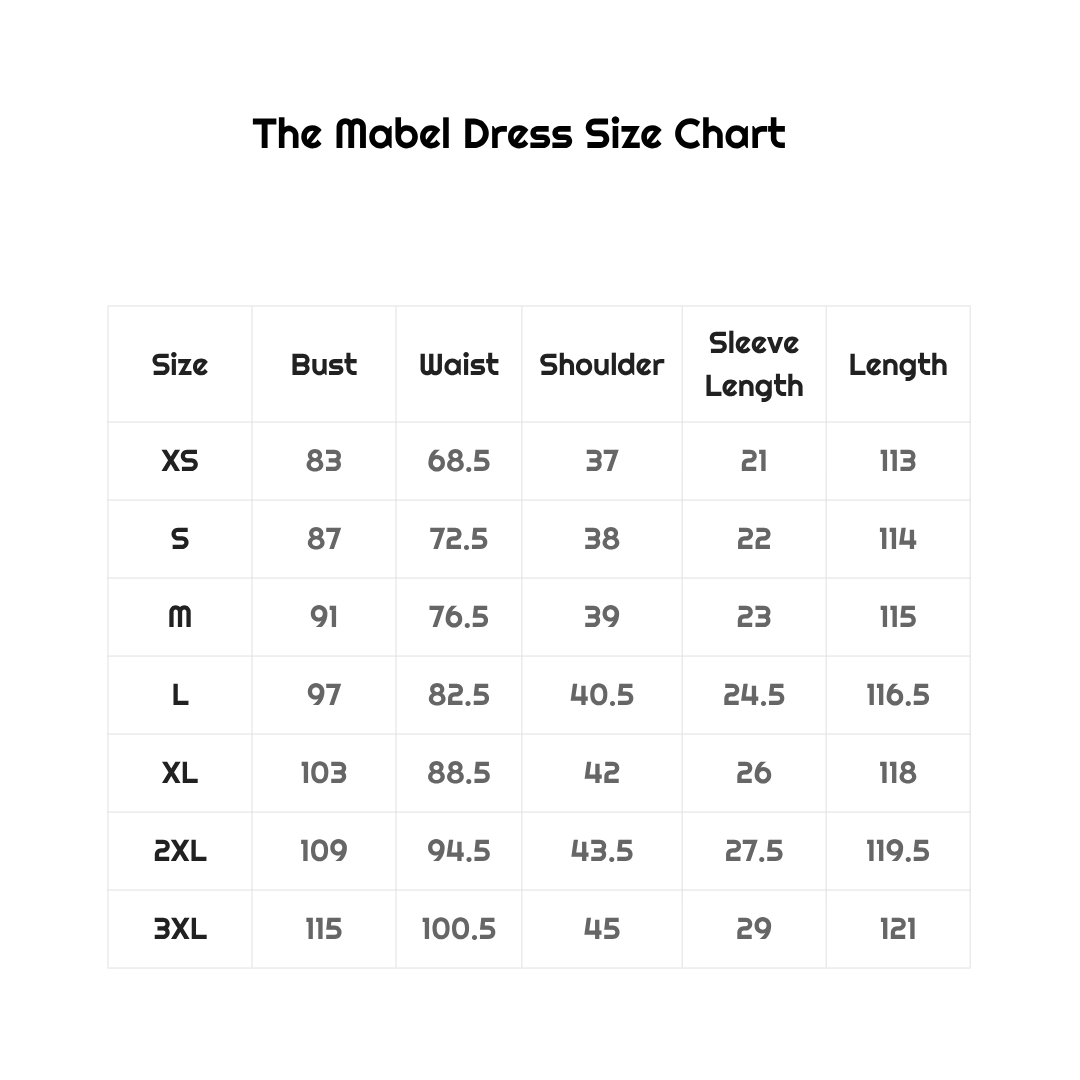Viewport: 1080px width, 1080px height.
Task: Click the Size column header
Action: click(180, 365)
